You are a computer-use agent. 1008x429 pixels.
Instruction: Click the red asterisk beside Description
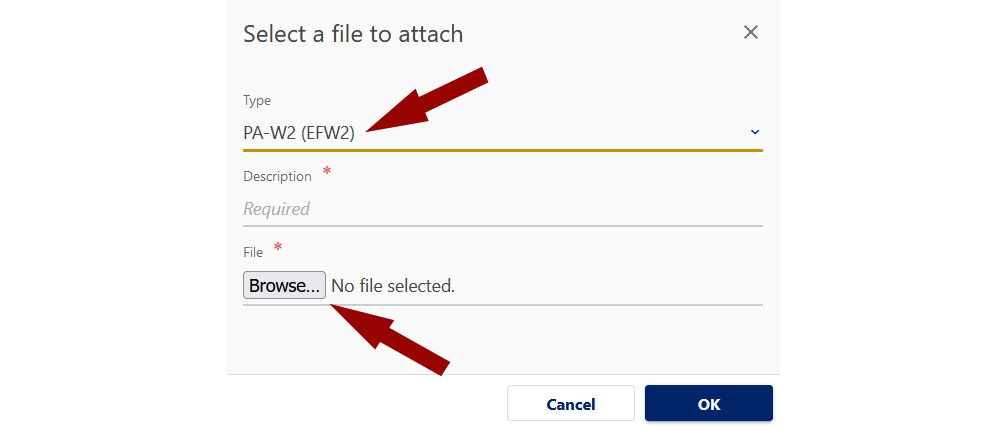[327, 172]
